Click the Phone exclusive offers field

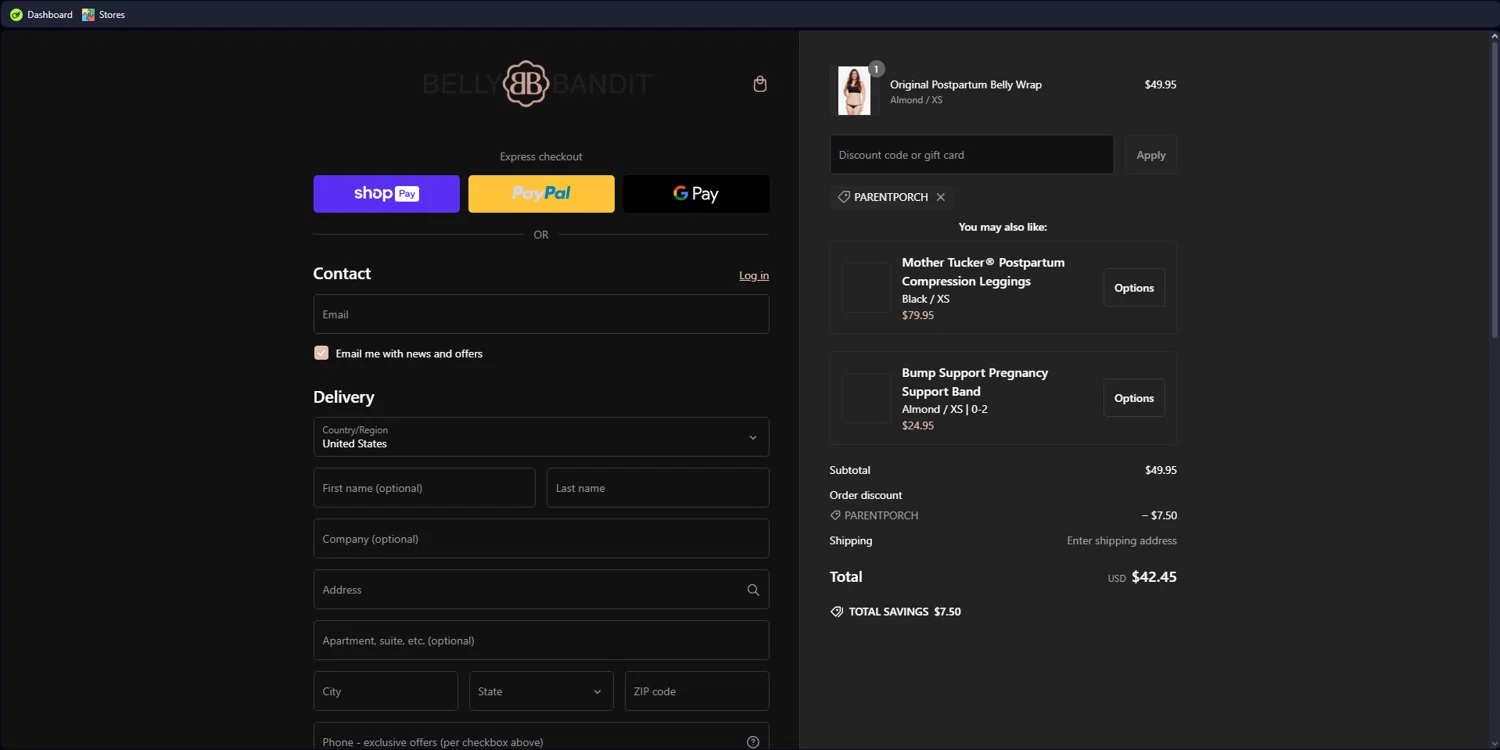541,738
